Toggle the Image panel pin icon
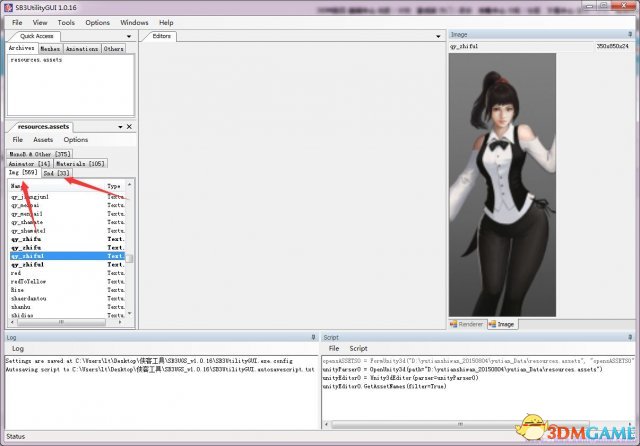 coord(630,34)
